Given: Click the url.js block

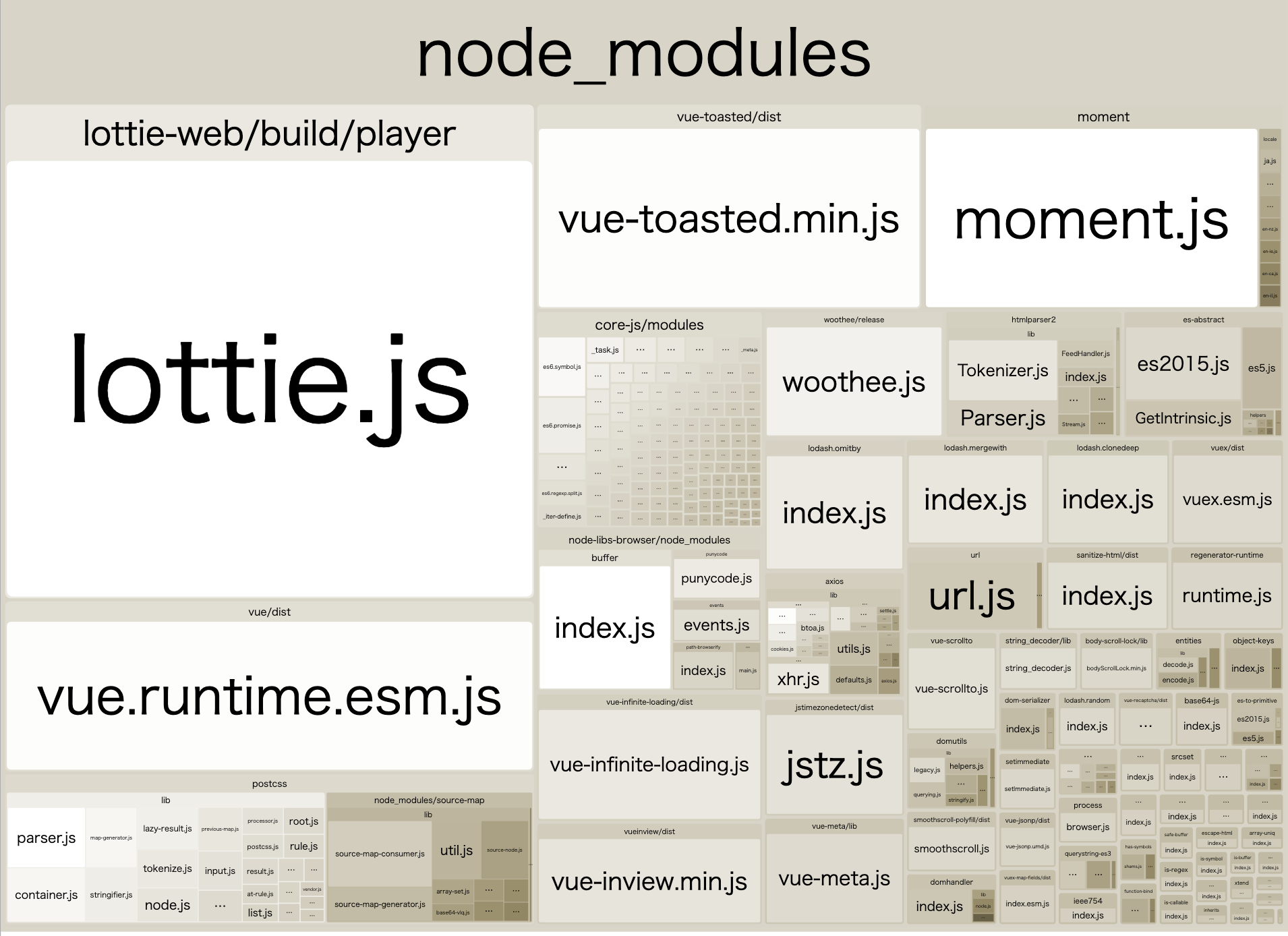Looking at the screenshot, I should 971,596.
